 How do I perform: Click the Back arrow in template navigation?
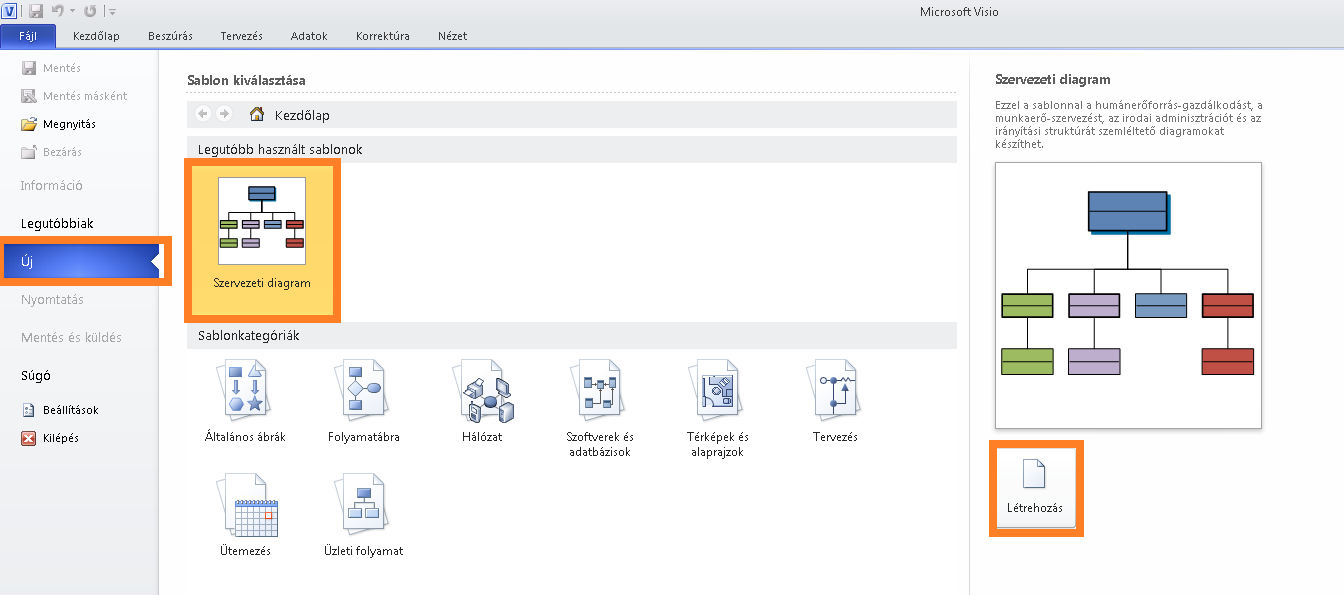click(x=204, y=114)
